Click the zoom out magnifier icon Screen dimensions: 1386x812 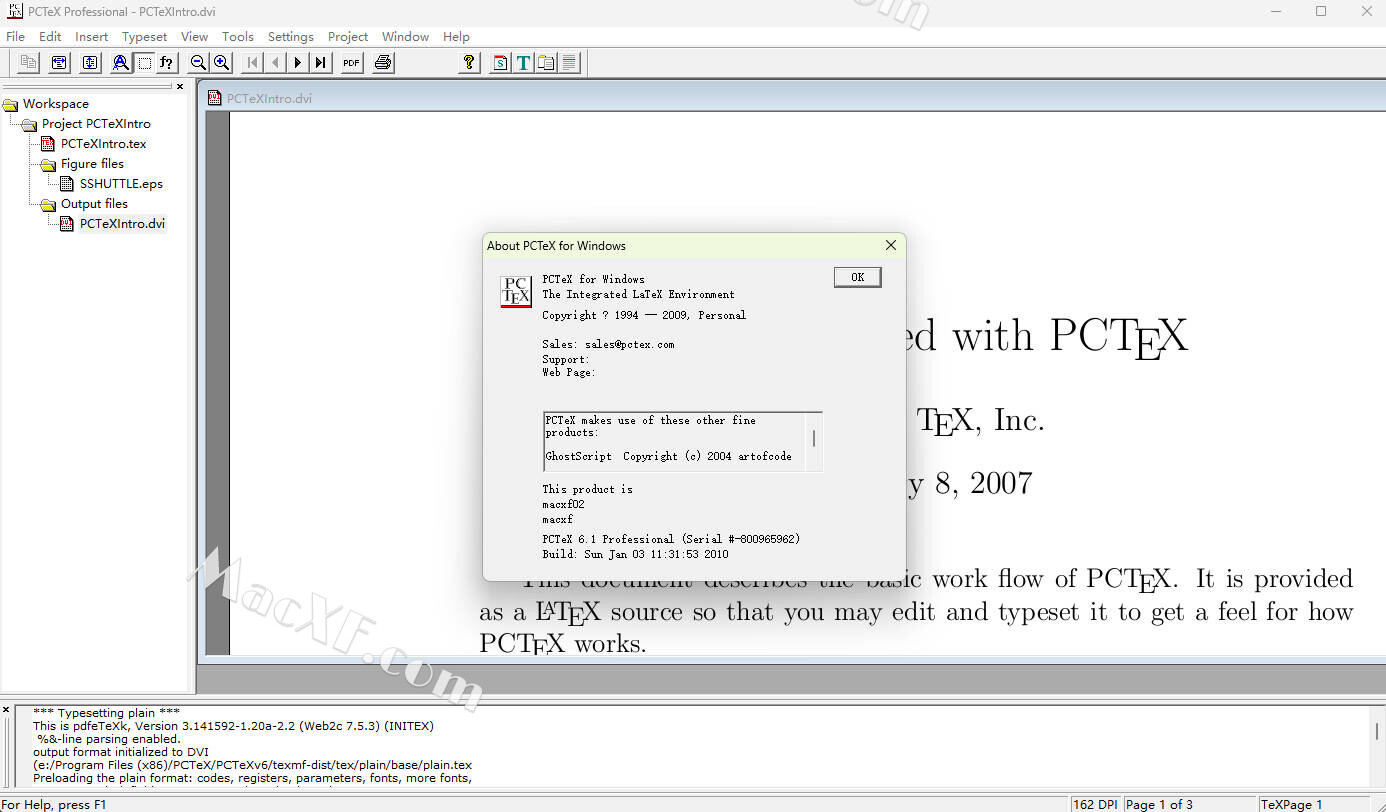198,63
